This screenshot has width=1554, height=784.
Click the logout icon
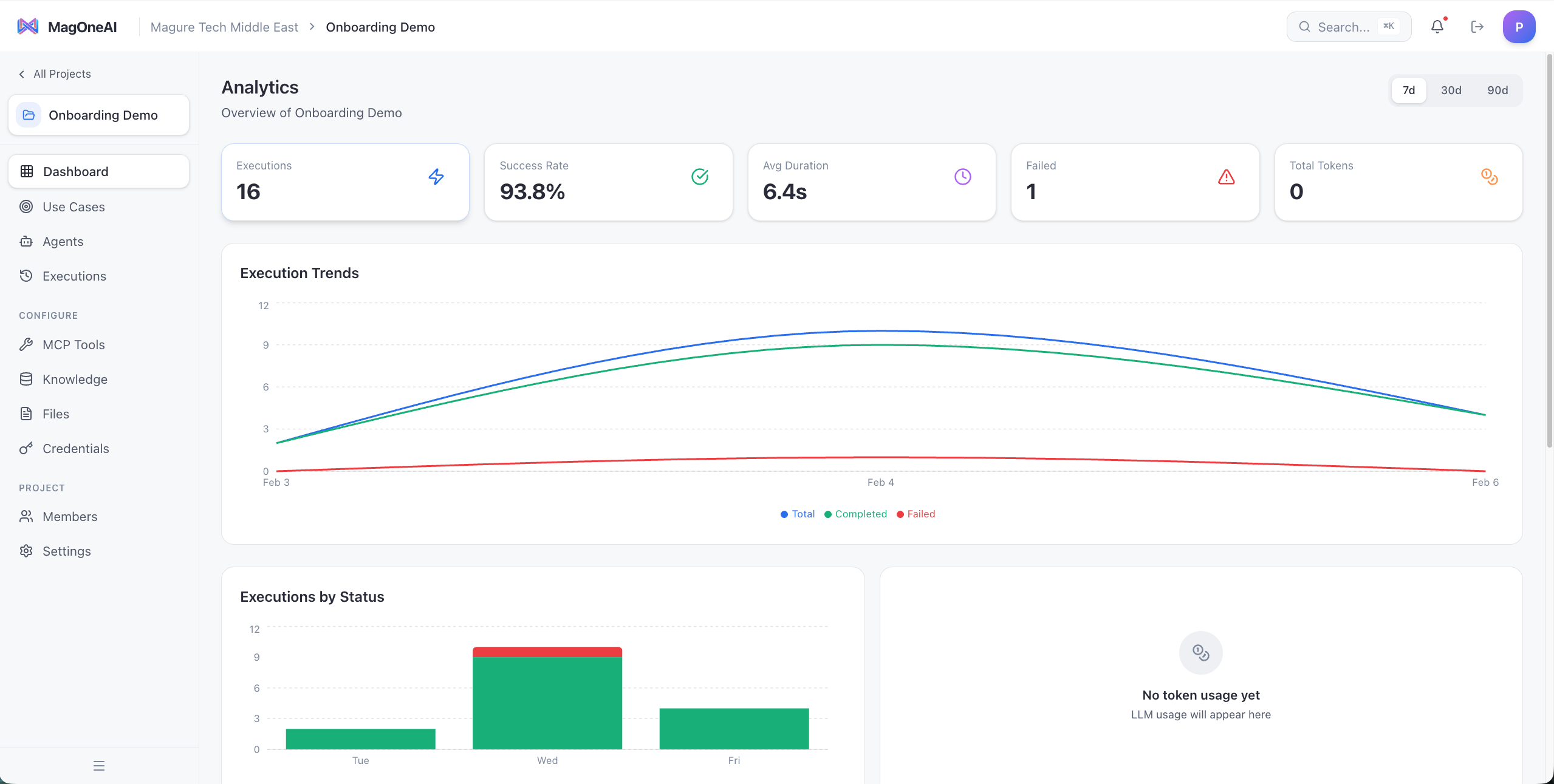pos(1477,27)
